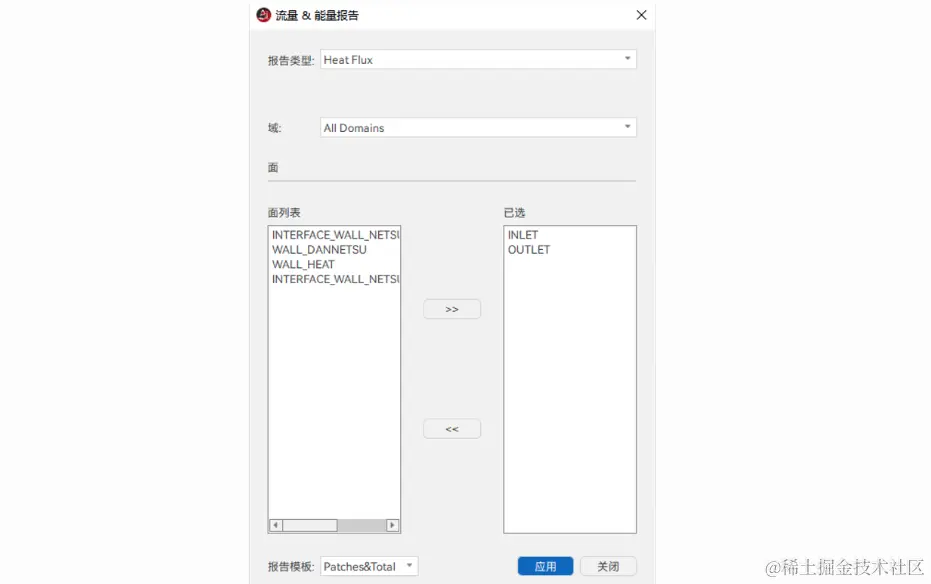Open the 域 All Domains dropdown
Screen dimensions: 931x584
pos(478,128)
